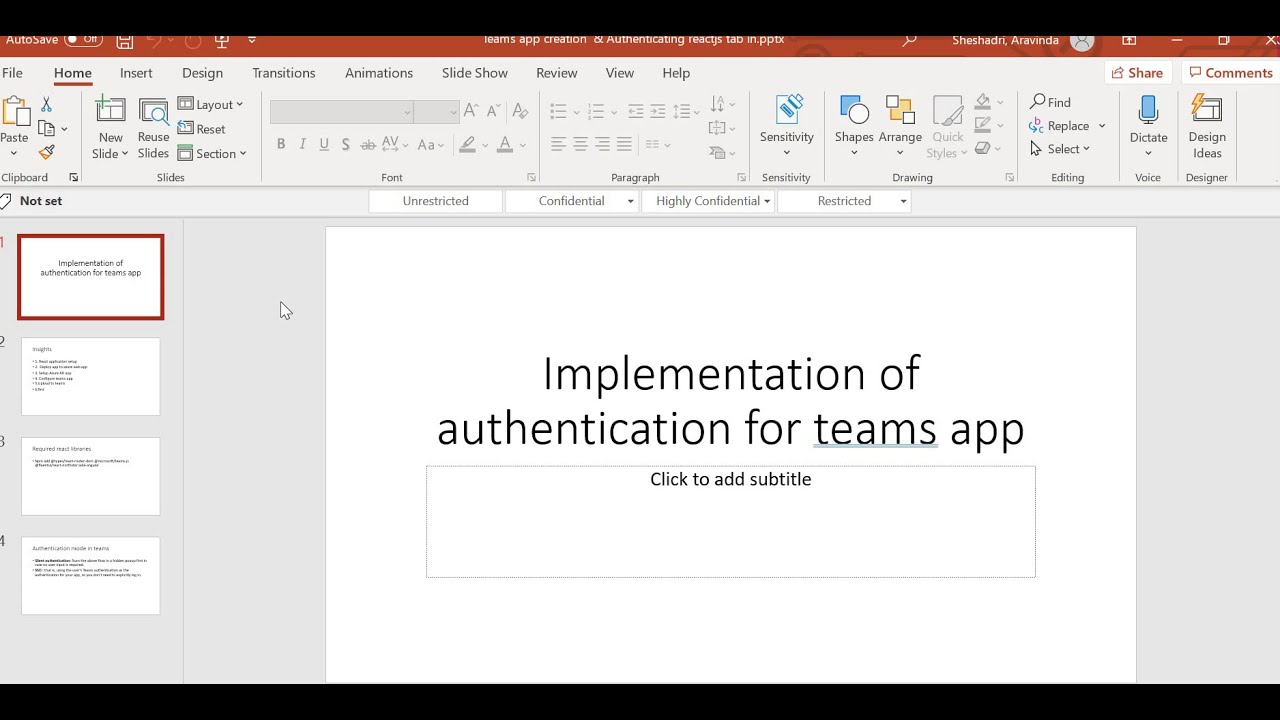Click the Share button
Image resolution: width=1280 pixels, height=720 pixels.
click(1137, 73)
